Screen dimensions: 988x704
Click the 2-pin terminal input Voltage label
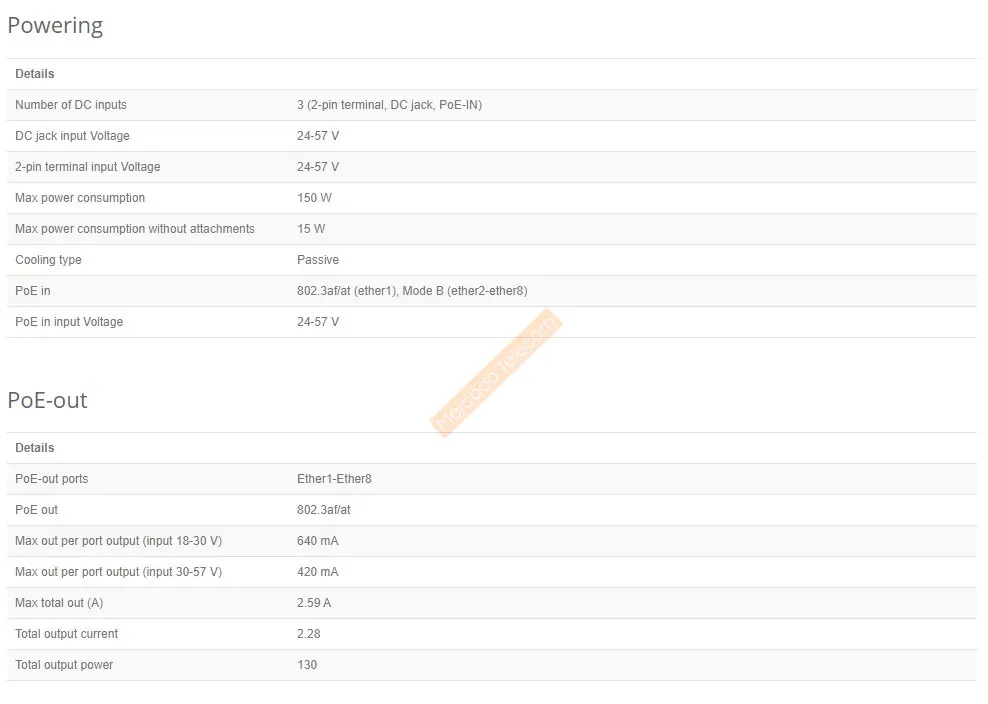87,167
